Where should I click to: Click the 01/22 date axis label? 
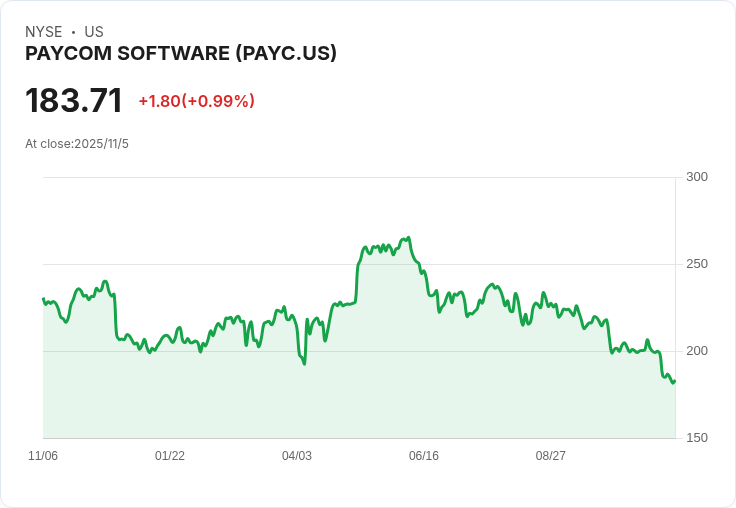pyautogui.click(x=170, y=456)
